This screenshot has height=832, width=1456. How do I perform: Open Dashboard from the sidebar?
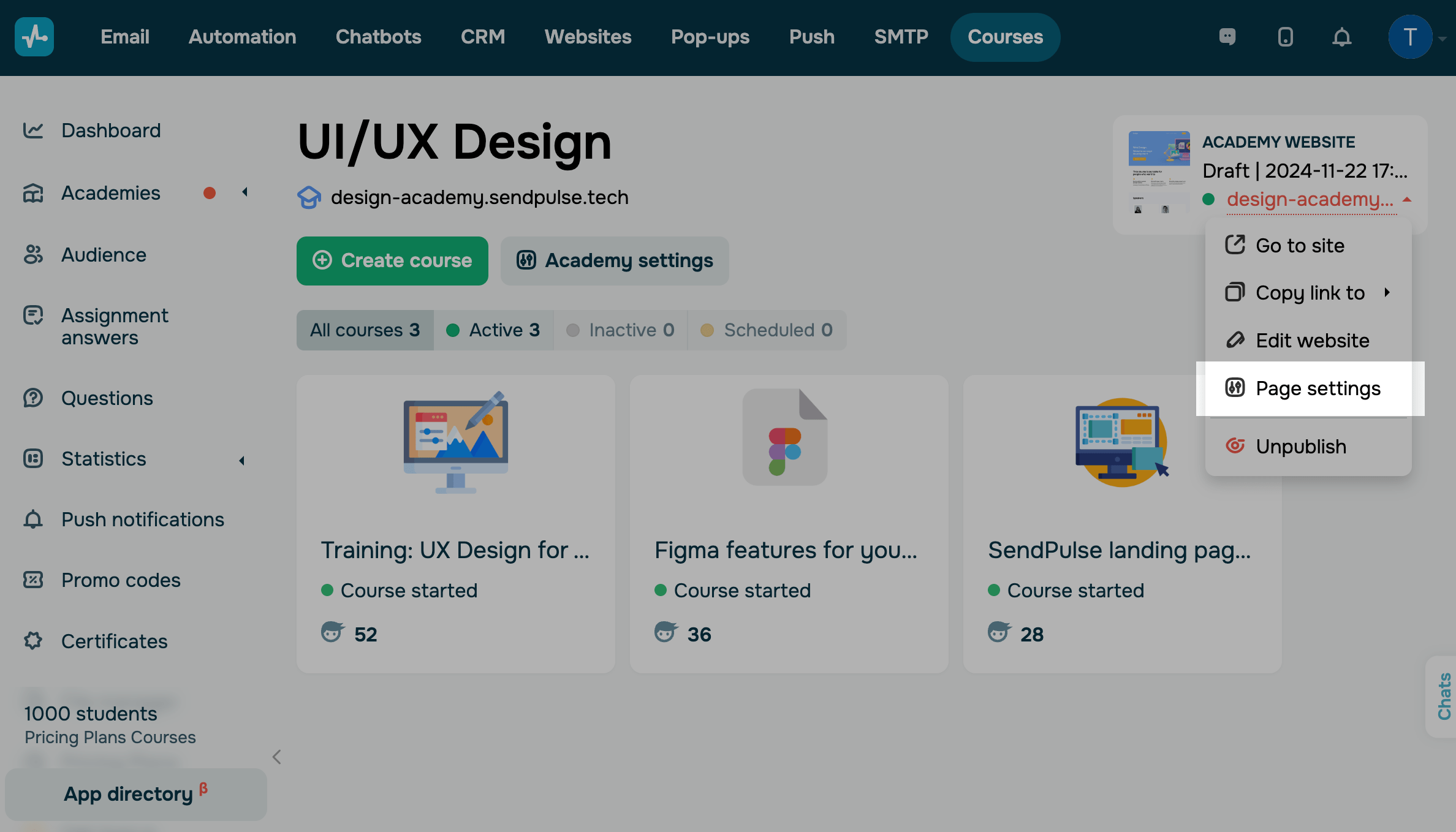point(110,130)
